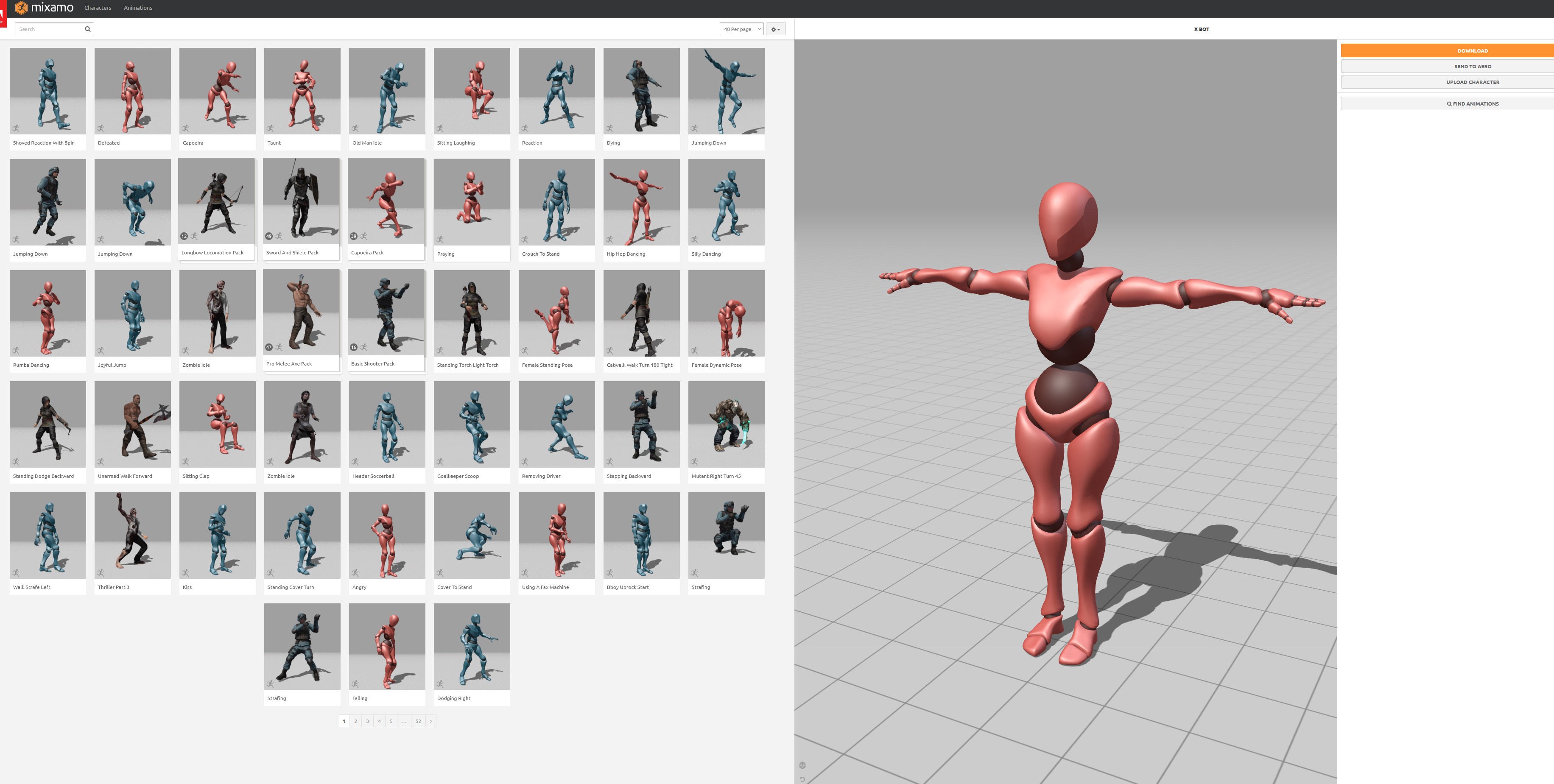Click the Find Animations button

click(x=1448, y=104)
